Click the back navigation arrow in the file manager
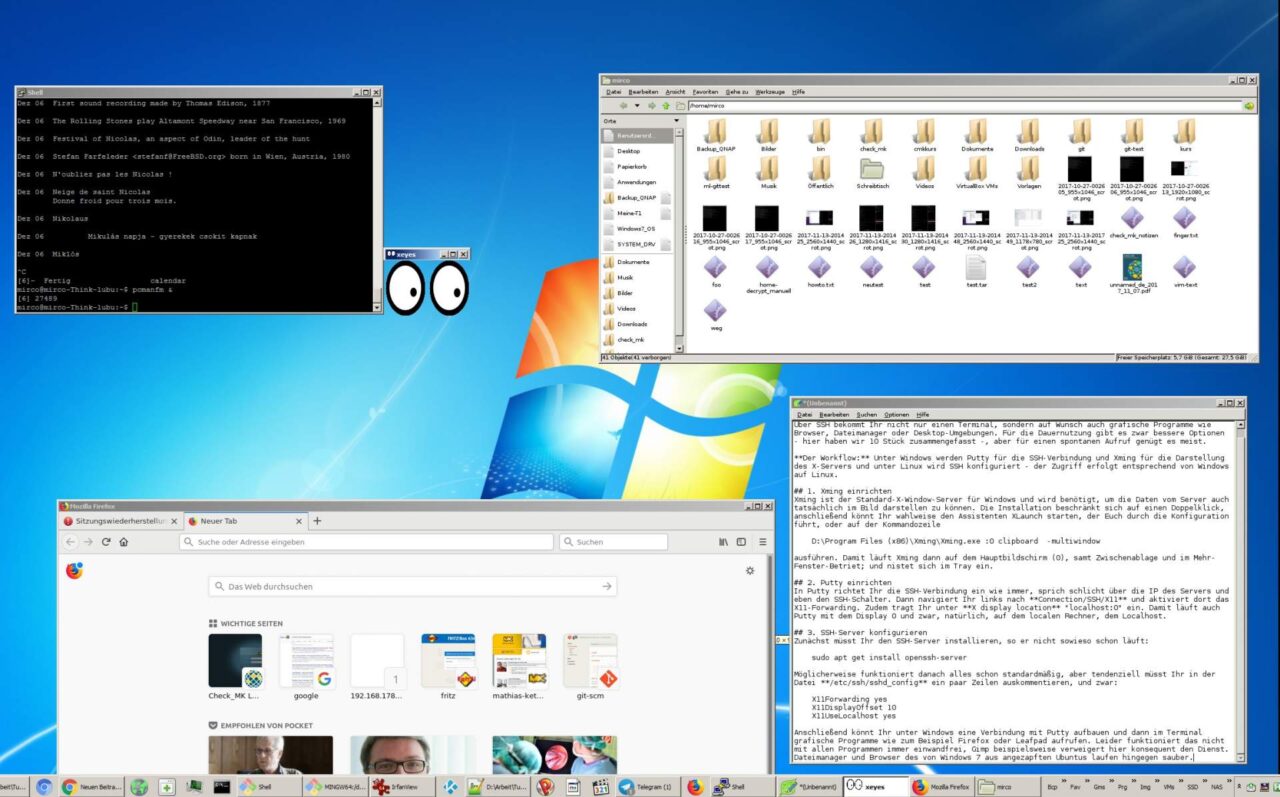1280x797 pixels. coord(622,105)
